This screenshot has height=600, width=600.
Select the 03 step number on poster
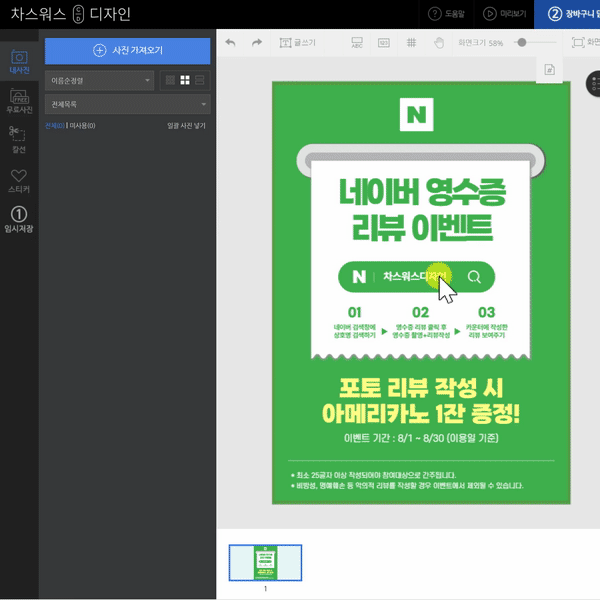486,312
